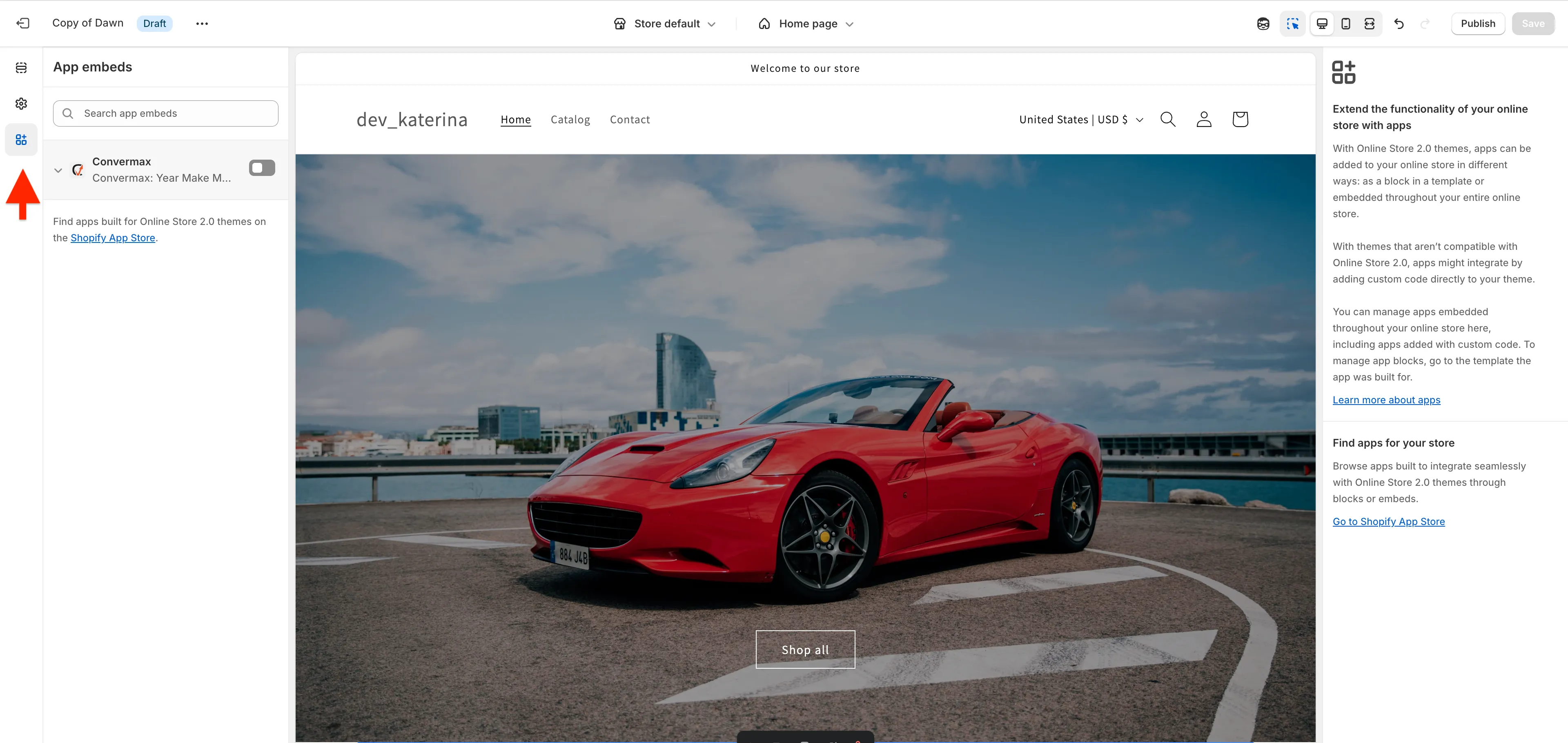Switch to mobile preview

pos(1346,24)
